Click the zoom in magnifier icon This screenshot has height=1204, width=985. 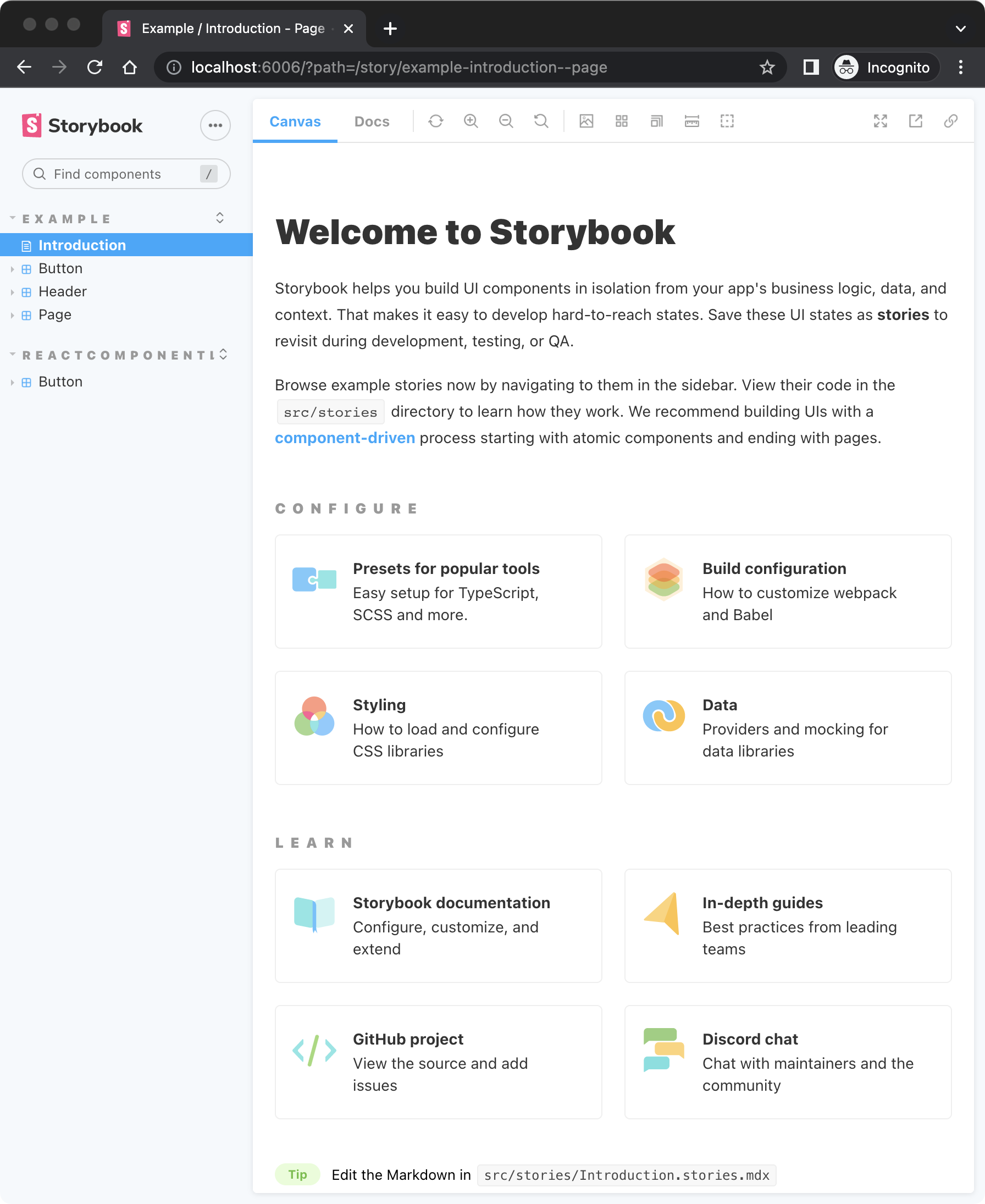click(x=471, y=121)
